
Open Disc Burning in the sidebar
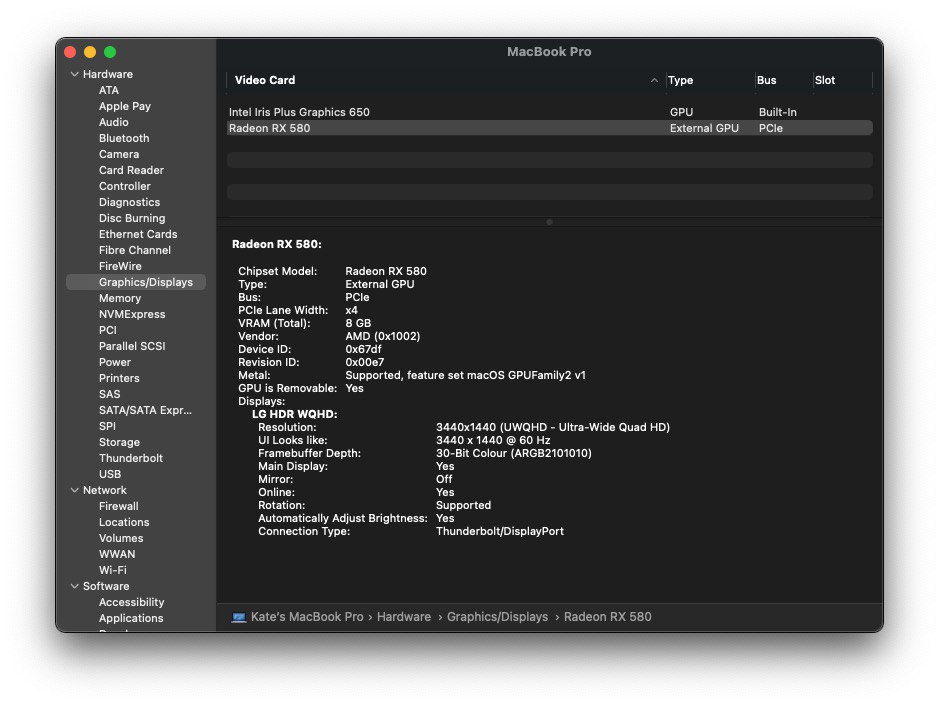(x=132, y=219)
